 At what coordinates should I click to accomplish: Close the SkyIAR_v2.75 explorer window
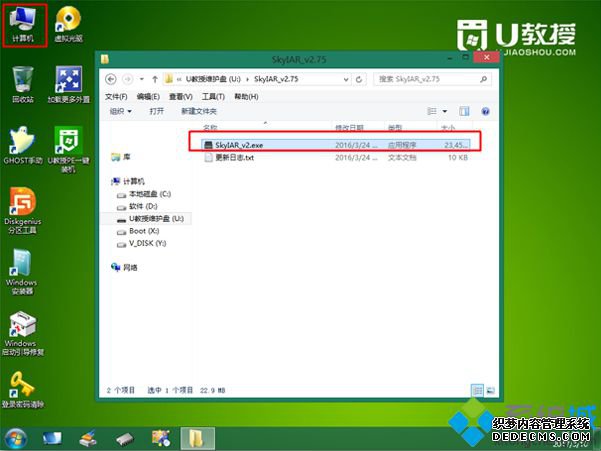pyautogui.click(x=486, y=57)
